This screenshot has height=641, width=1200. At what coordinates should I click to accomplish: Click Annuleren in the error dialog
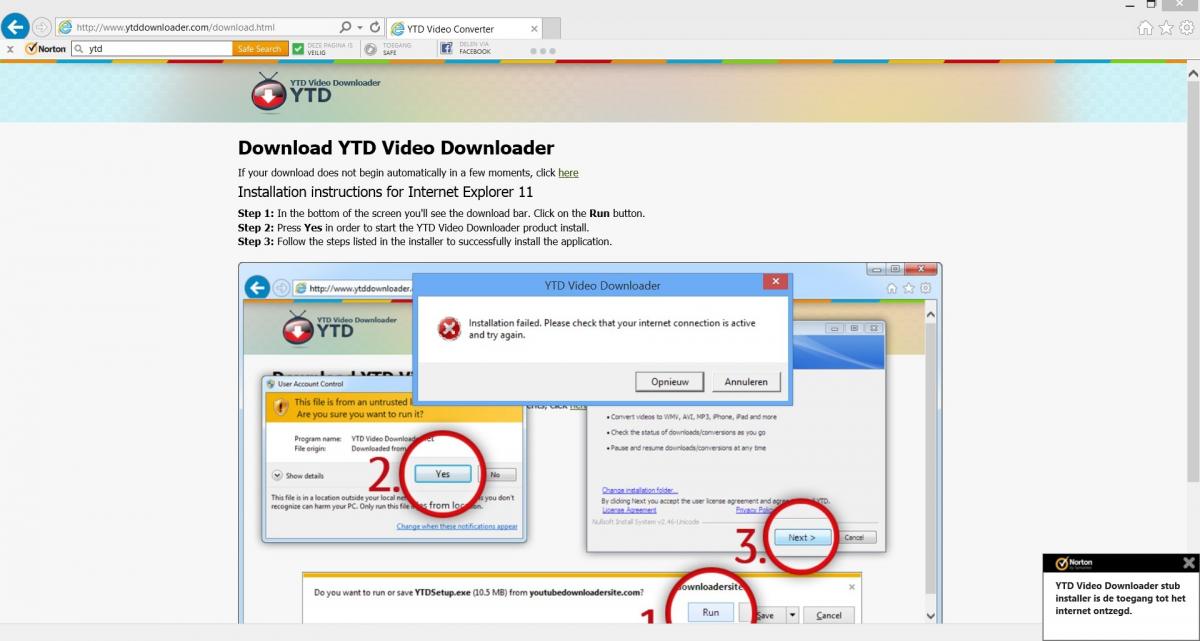click(746, 382)
